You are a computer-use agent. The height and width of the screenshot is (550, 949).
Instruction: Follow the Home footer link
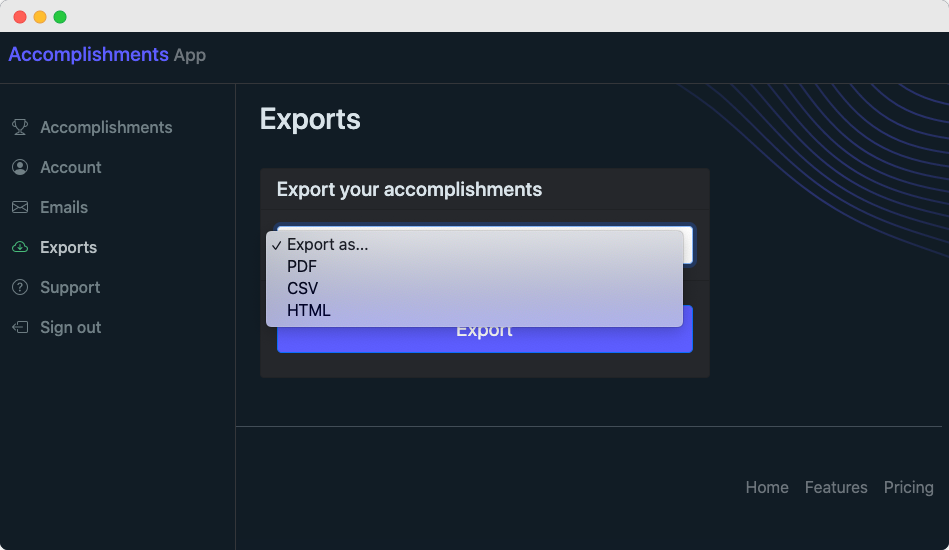click(767, 487)
